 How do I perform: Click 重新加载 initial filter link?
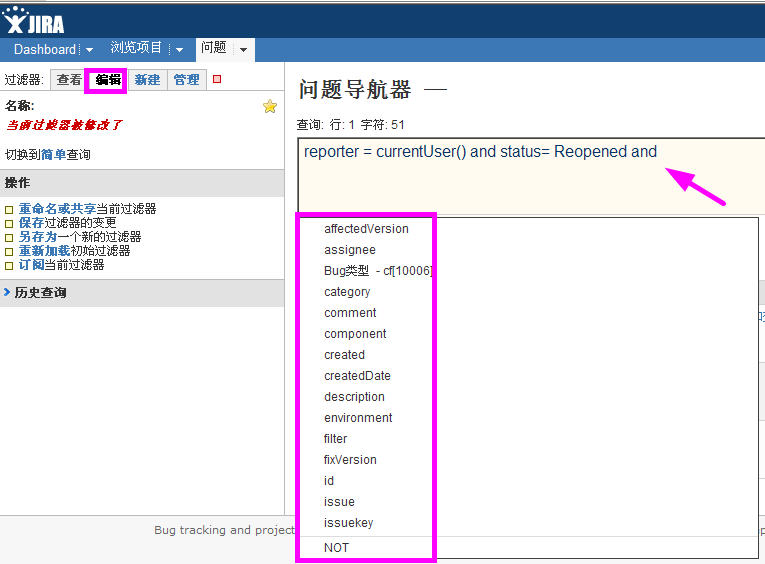coord(44,251)
